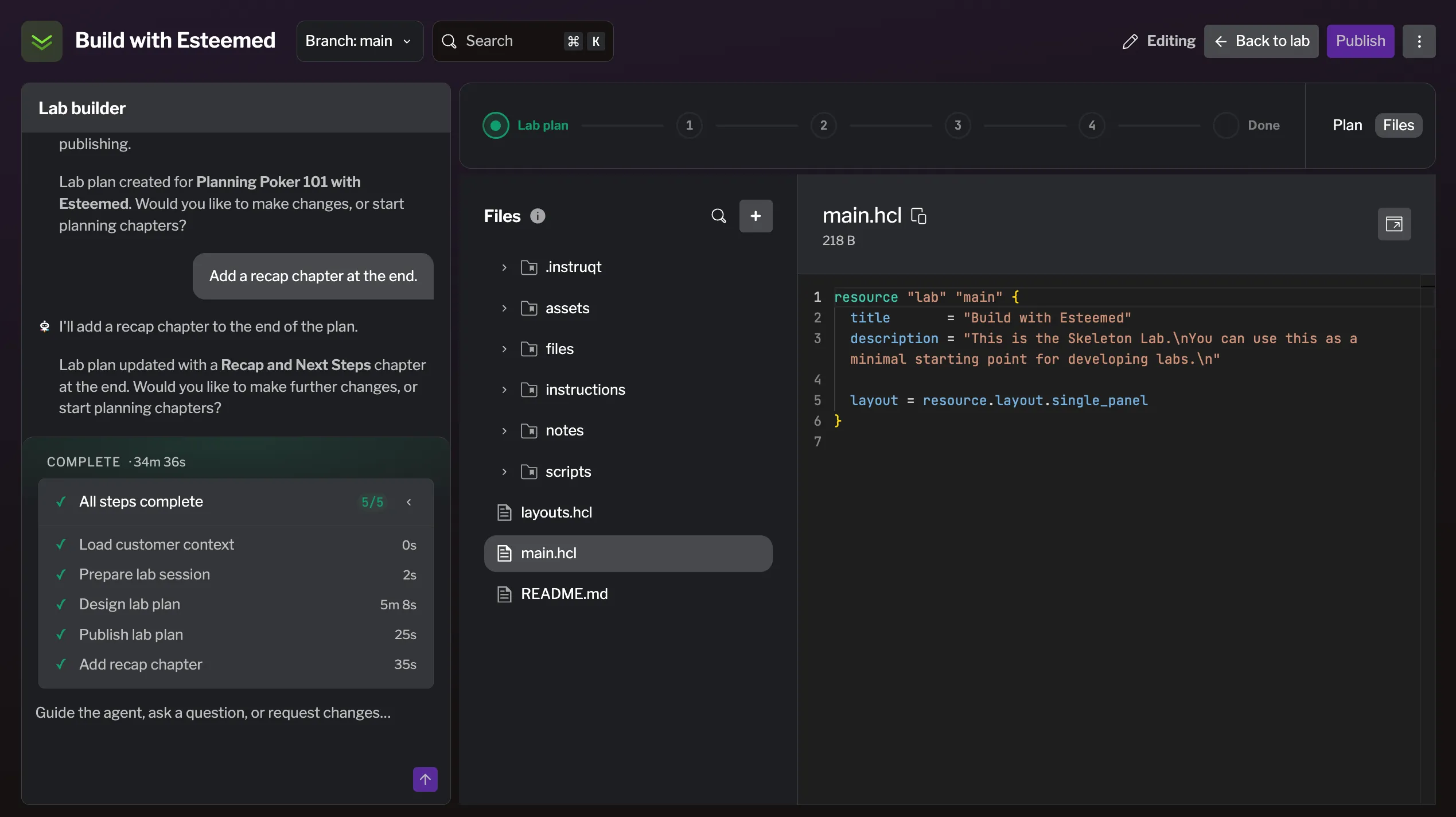This screenshot has height=817, width=1456.
Task: Jump to chapter step 1
Action: (689, 125)
